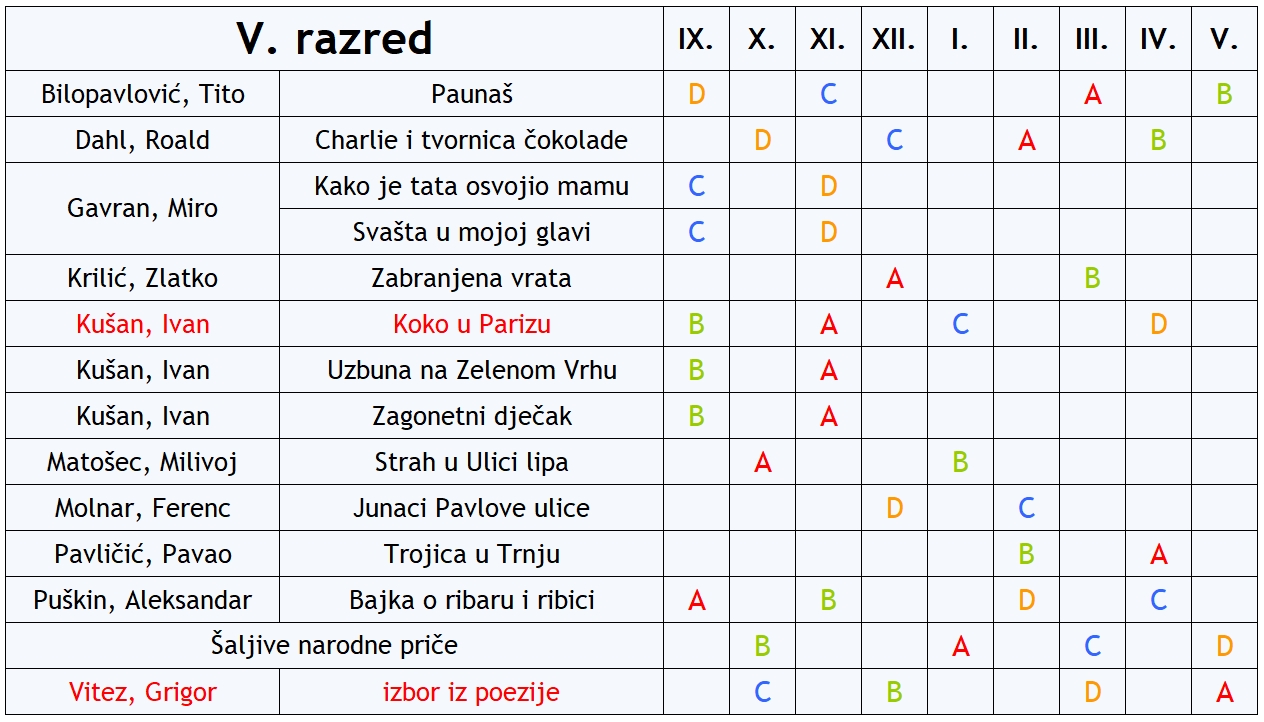
Task: Click the red 'Vitez, Grigor' author name
Action: click(x=143, y=692)
